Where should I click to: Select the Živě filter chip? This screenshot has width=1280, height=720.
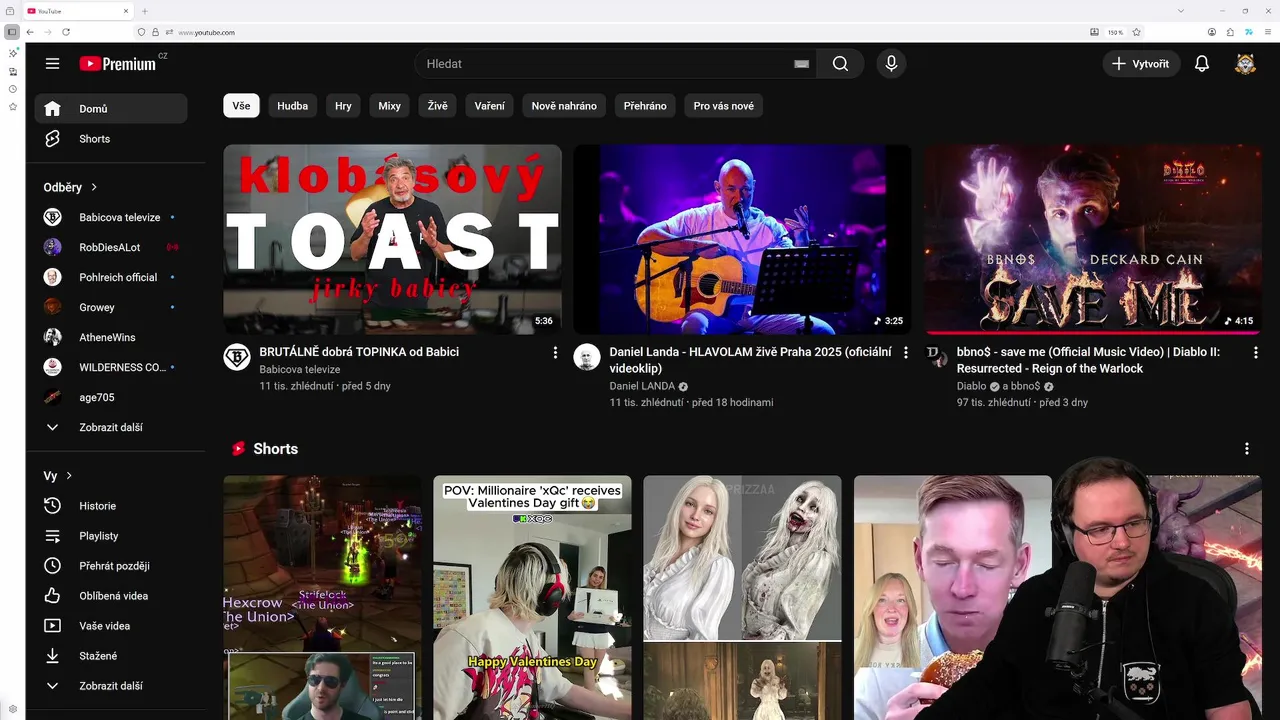(x=438, y=106)
